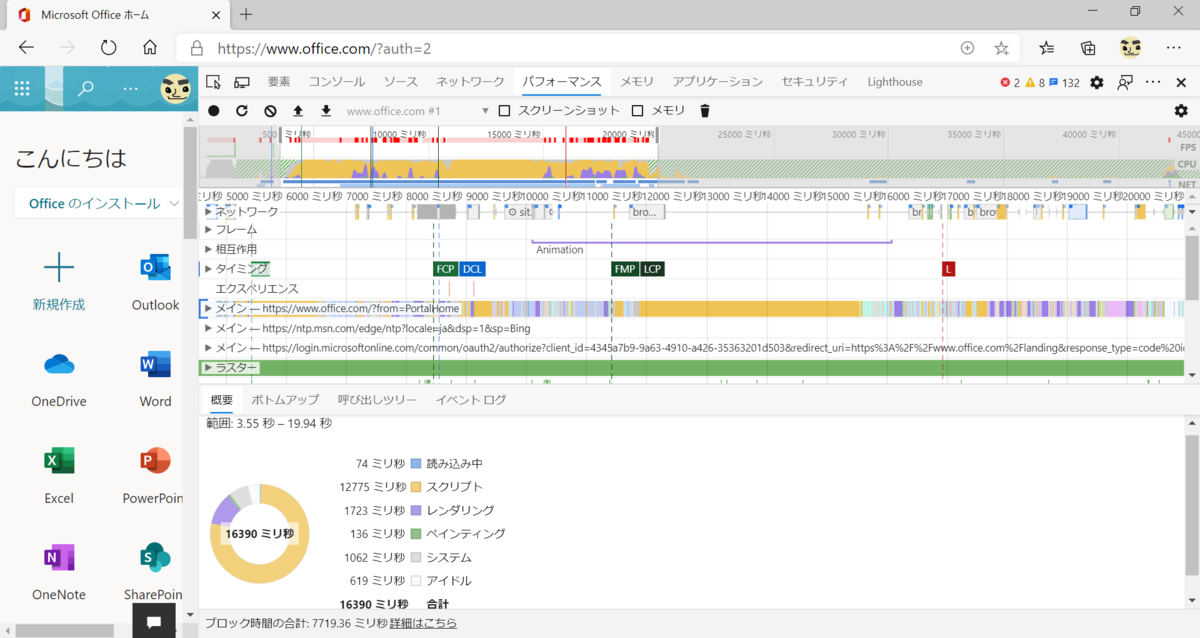Switch to the コンソール tab

point(337,82)
